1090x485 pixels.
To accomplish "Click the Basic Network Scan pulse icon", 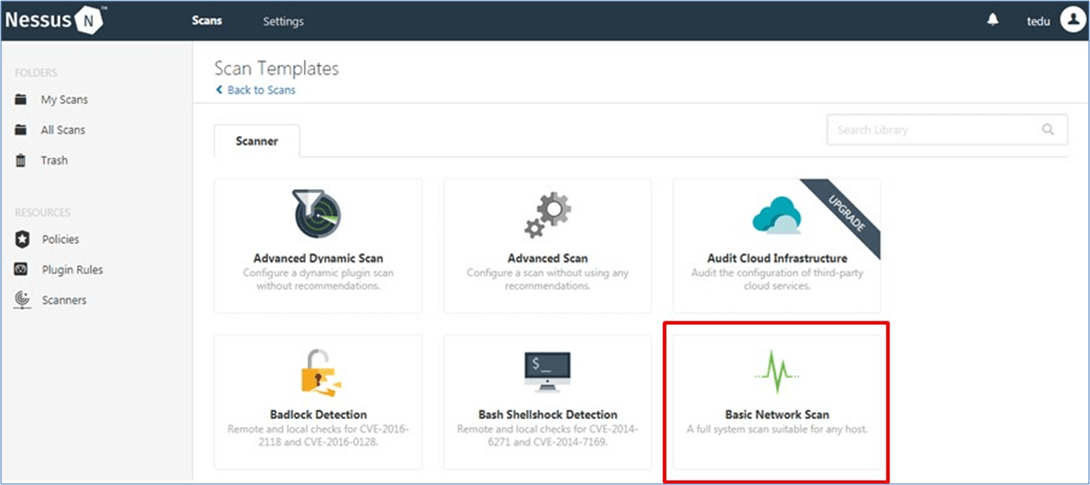I will tap(776, 372).
